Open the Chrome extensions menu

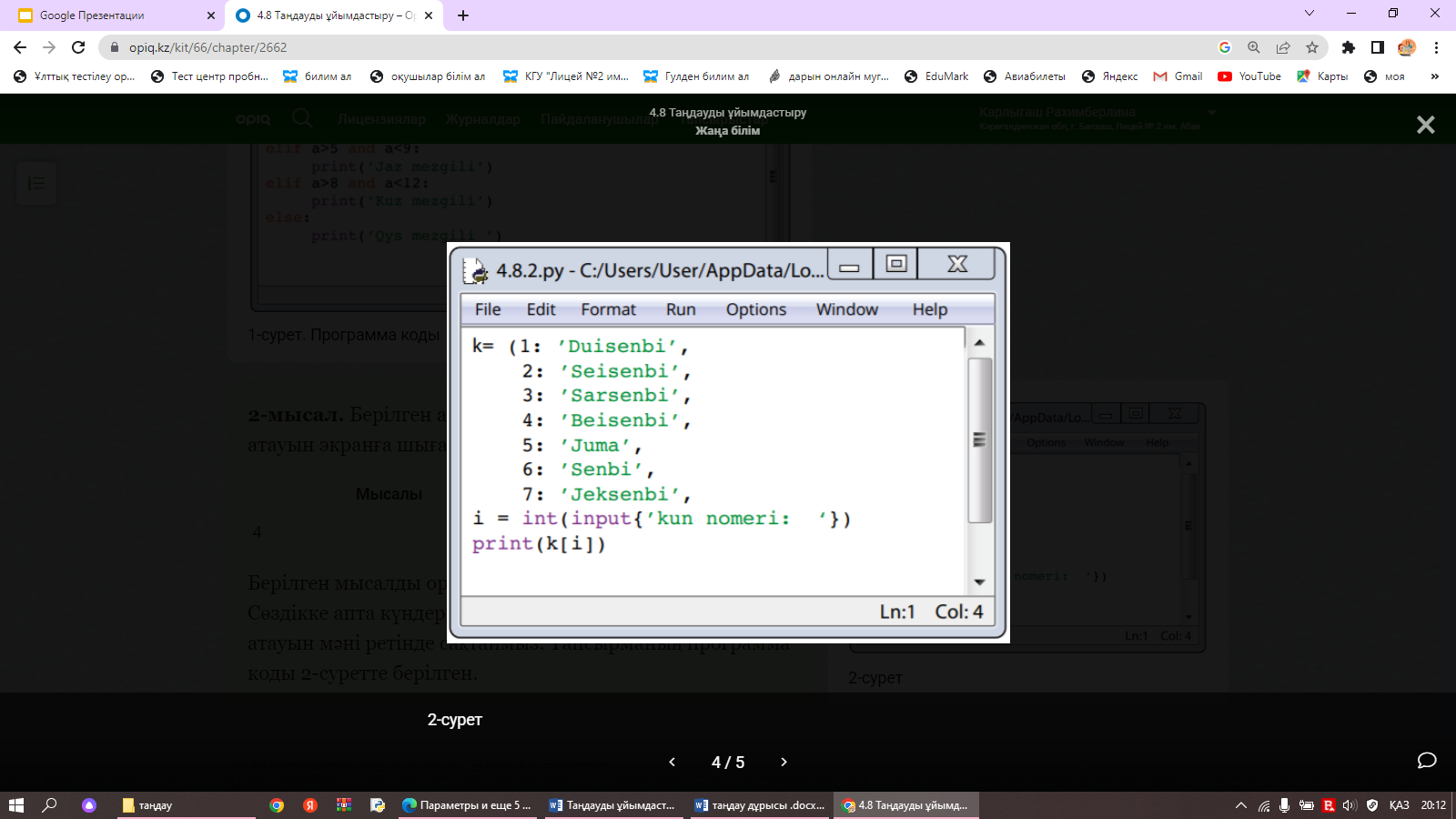[1349, 47]
